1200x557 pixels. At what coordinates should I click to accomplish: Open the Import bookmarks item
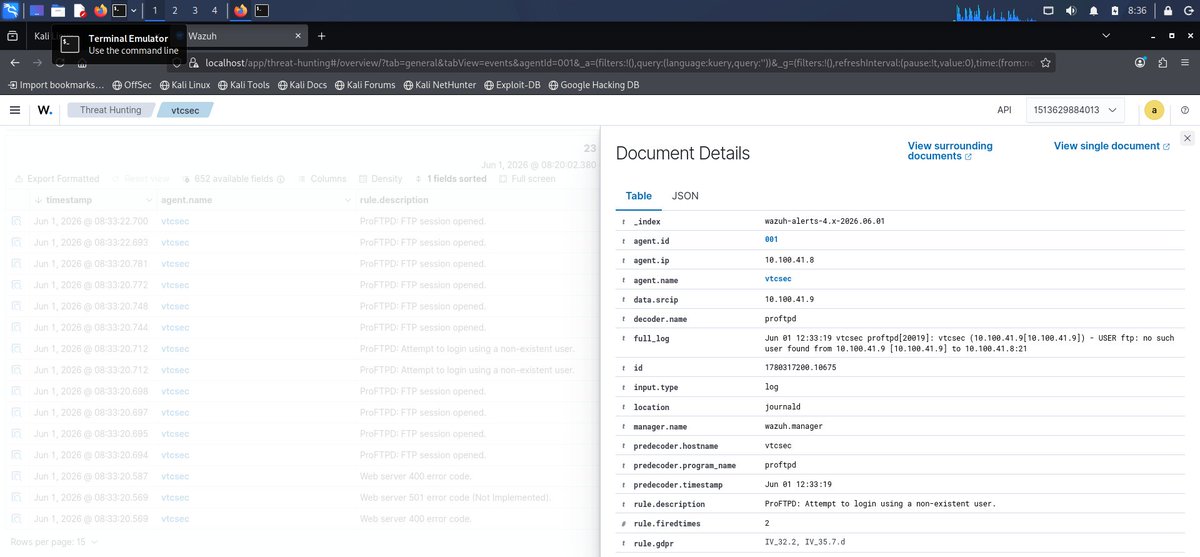55,85
